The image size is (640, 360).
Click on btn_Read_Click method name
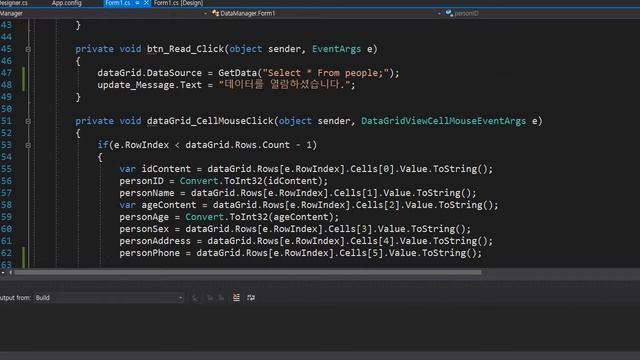pos(185,49)
